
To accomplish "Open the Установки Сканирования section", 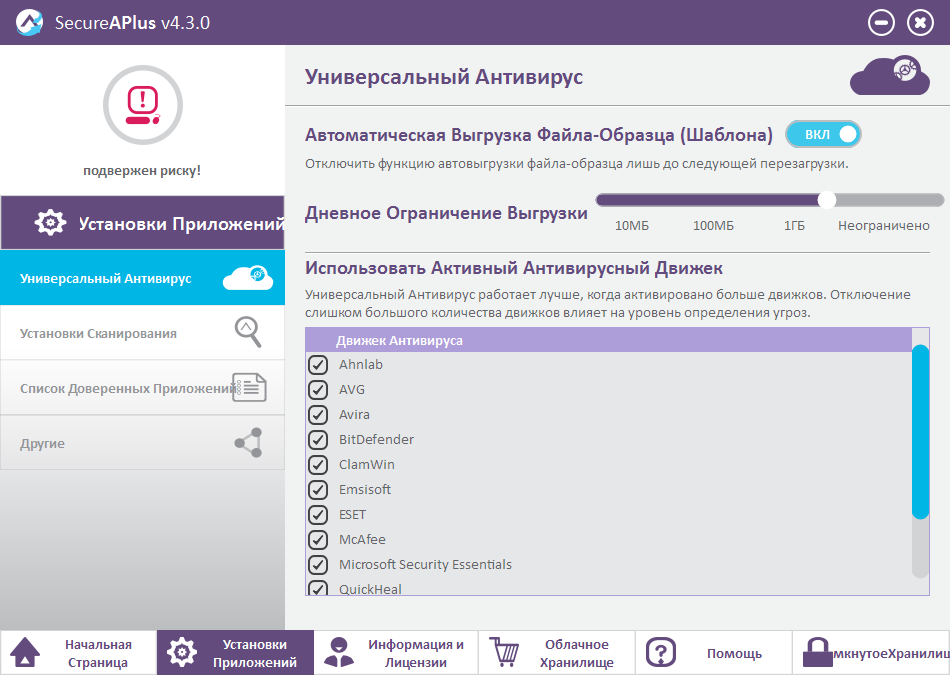I will click(x=142, y=333).
